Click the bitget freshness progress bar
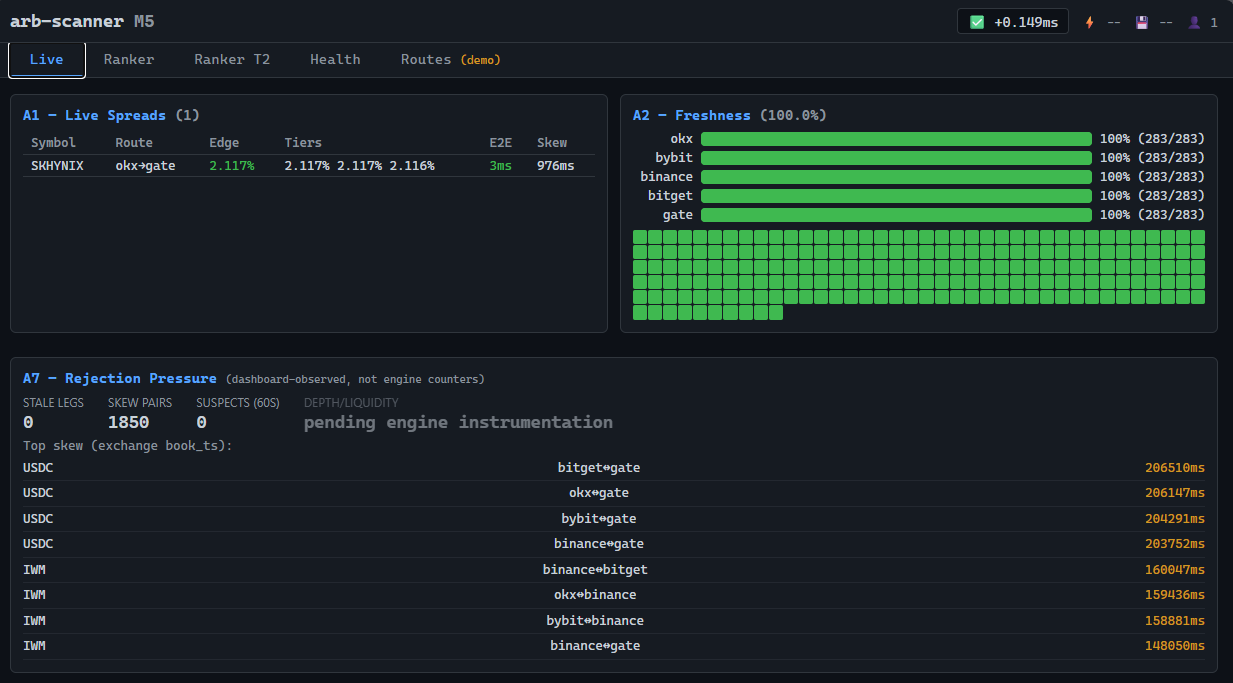 click(896, 196)
